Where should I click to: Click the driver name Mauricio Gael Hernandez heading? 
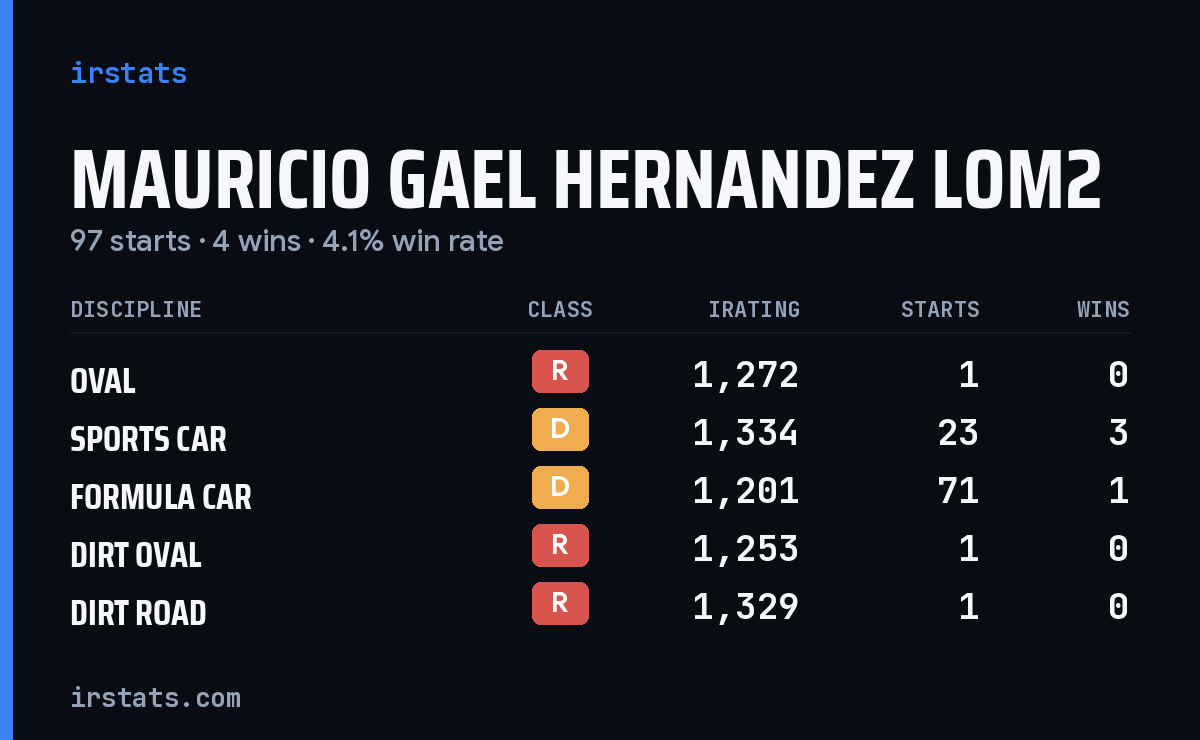coord(586,180)
